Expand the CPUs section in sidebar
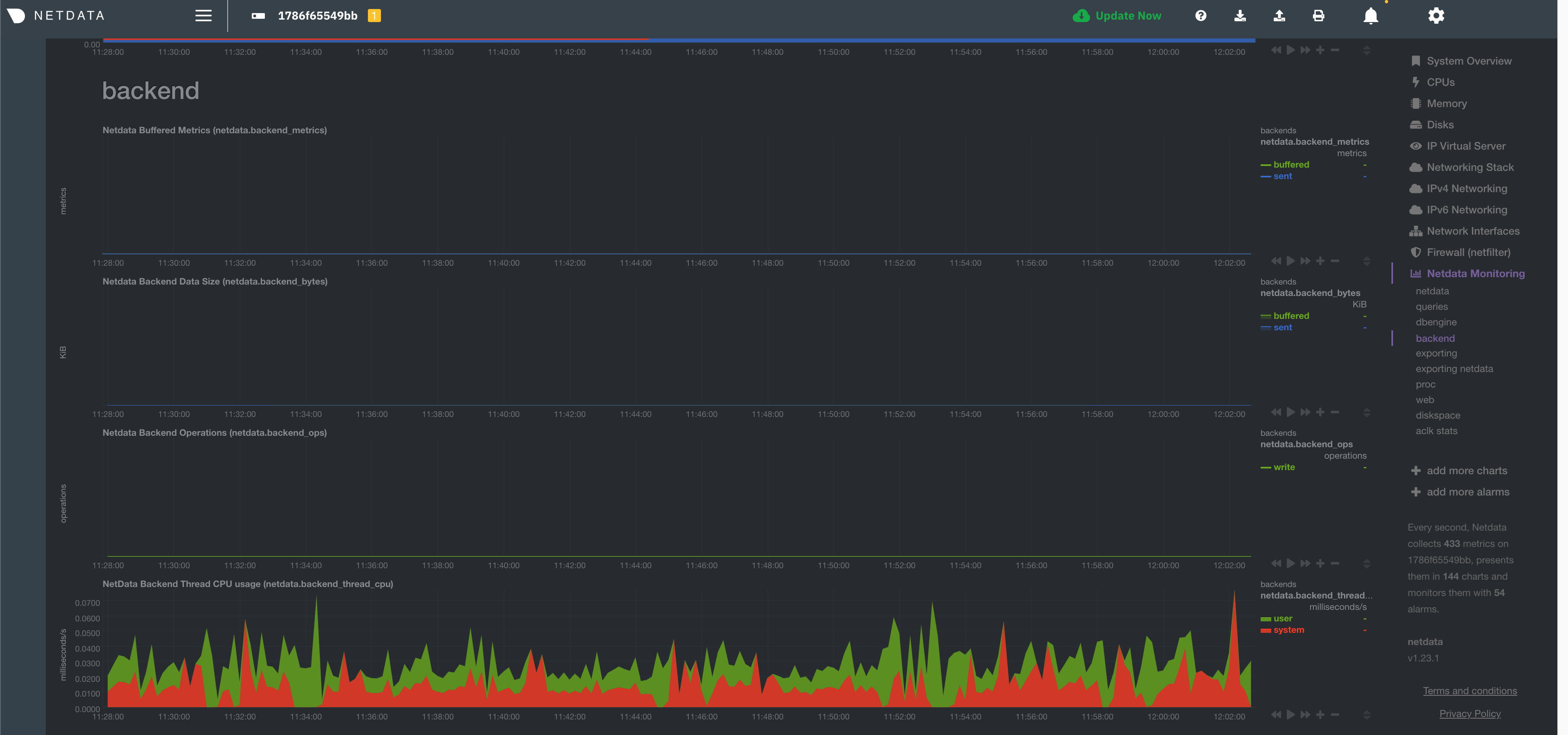This screenshot has height=735, width=1568. coord(1440,82)
